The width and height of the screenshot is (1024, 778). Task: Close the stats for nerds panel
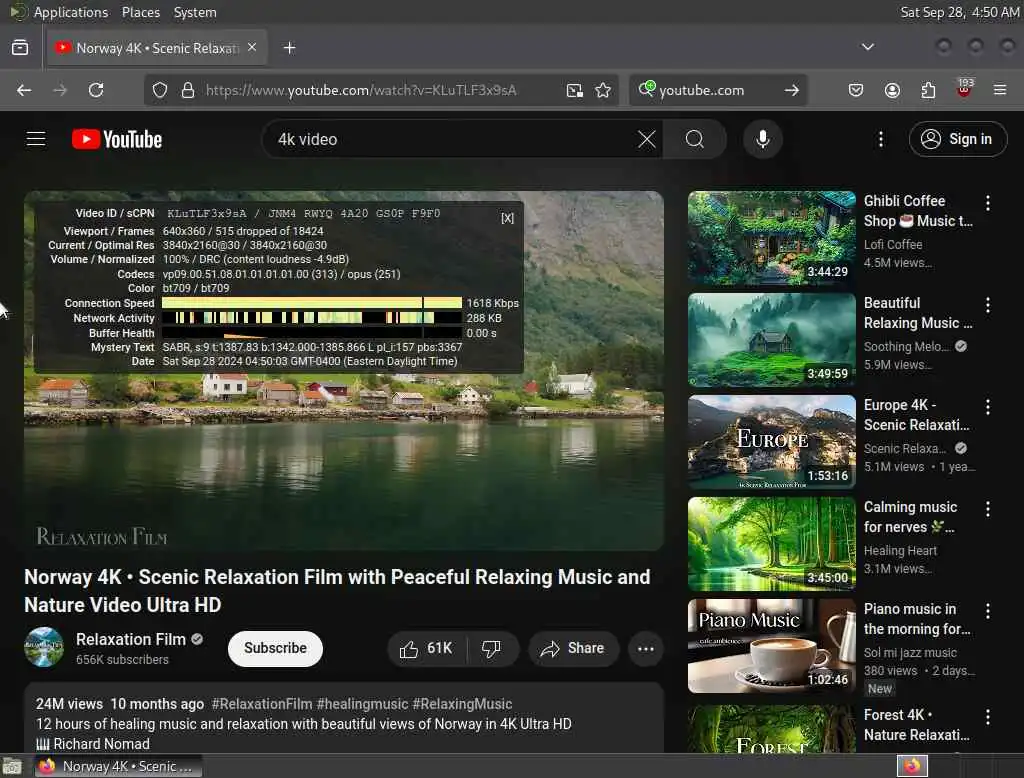[507, 218]
